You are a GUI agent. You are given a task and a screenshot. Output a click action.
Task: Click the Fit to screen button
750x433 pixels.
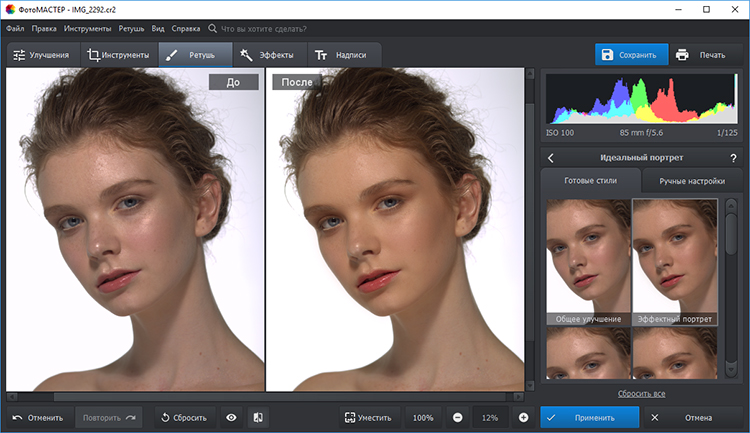point(367,417)
